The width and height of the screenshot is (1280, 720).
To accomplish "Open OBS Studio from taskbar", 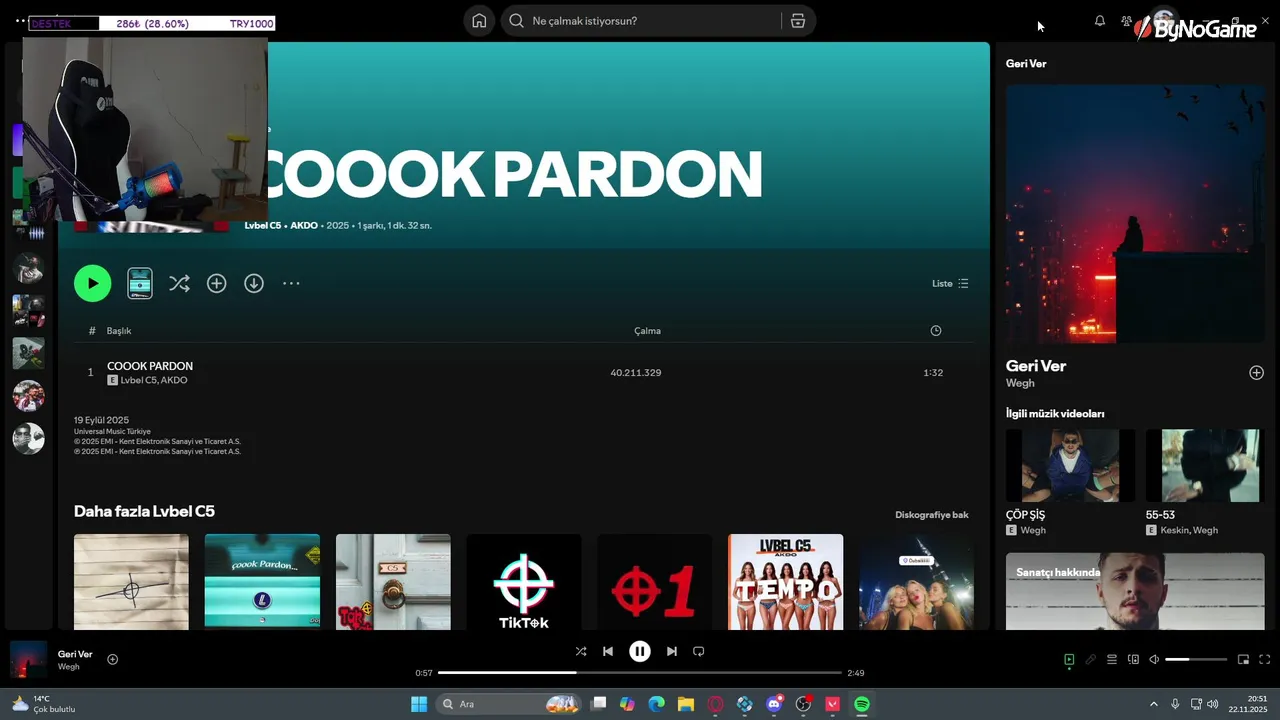I will pos(803,704).
